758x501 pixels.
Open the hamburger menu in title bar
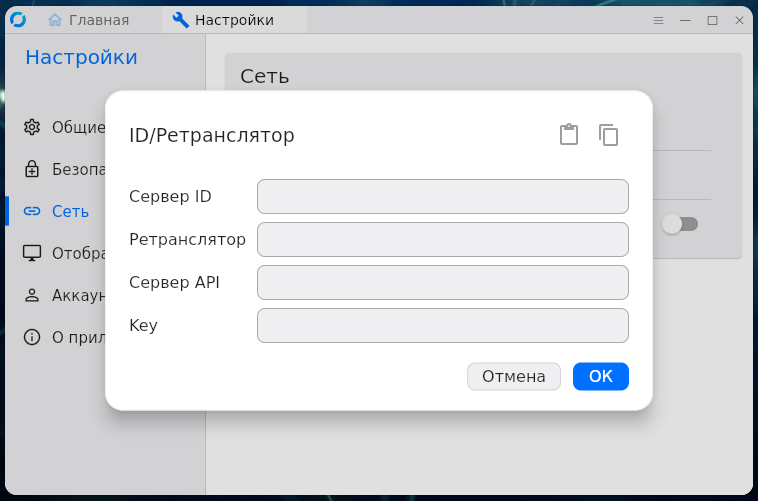point(658,20)
